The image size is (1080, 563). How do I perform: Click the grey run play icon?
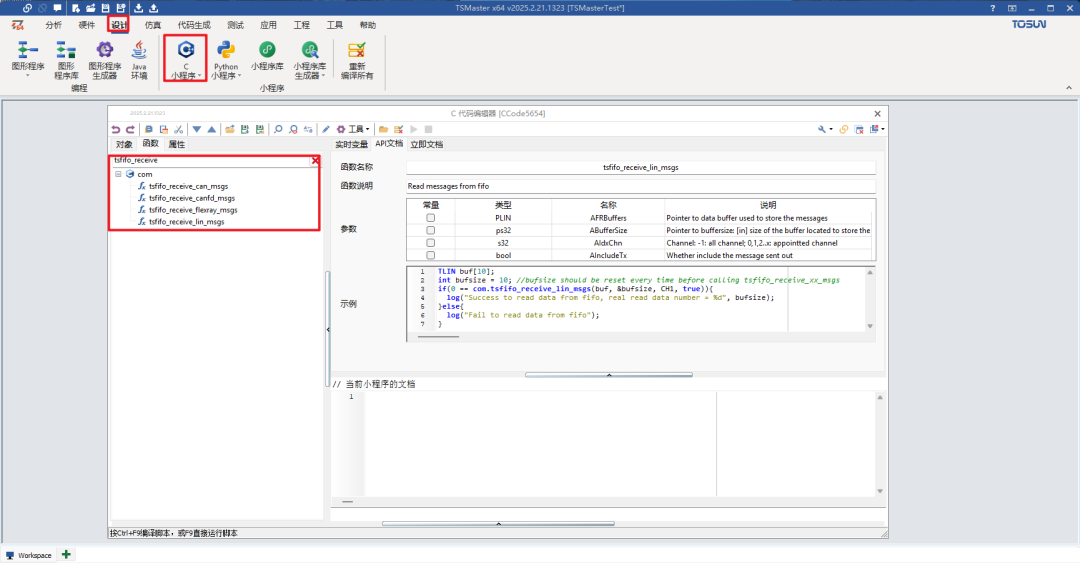coord(414,129)
